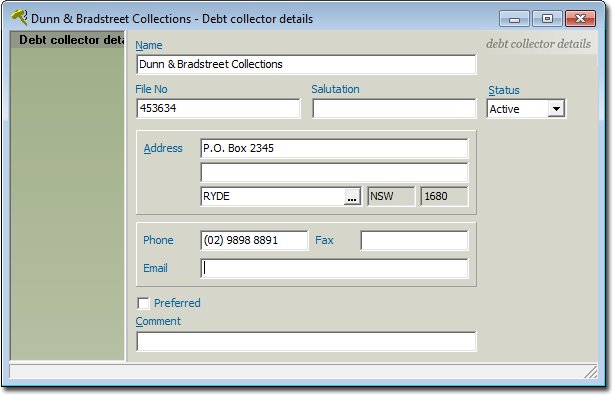Click the empty second address line field
Screen dimensions: 613x395
coord(334,172)
